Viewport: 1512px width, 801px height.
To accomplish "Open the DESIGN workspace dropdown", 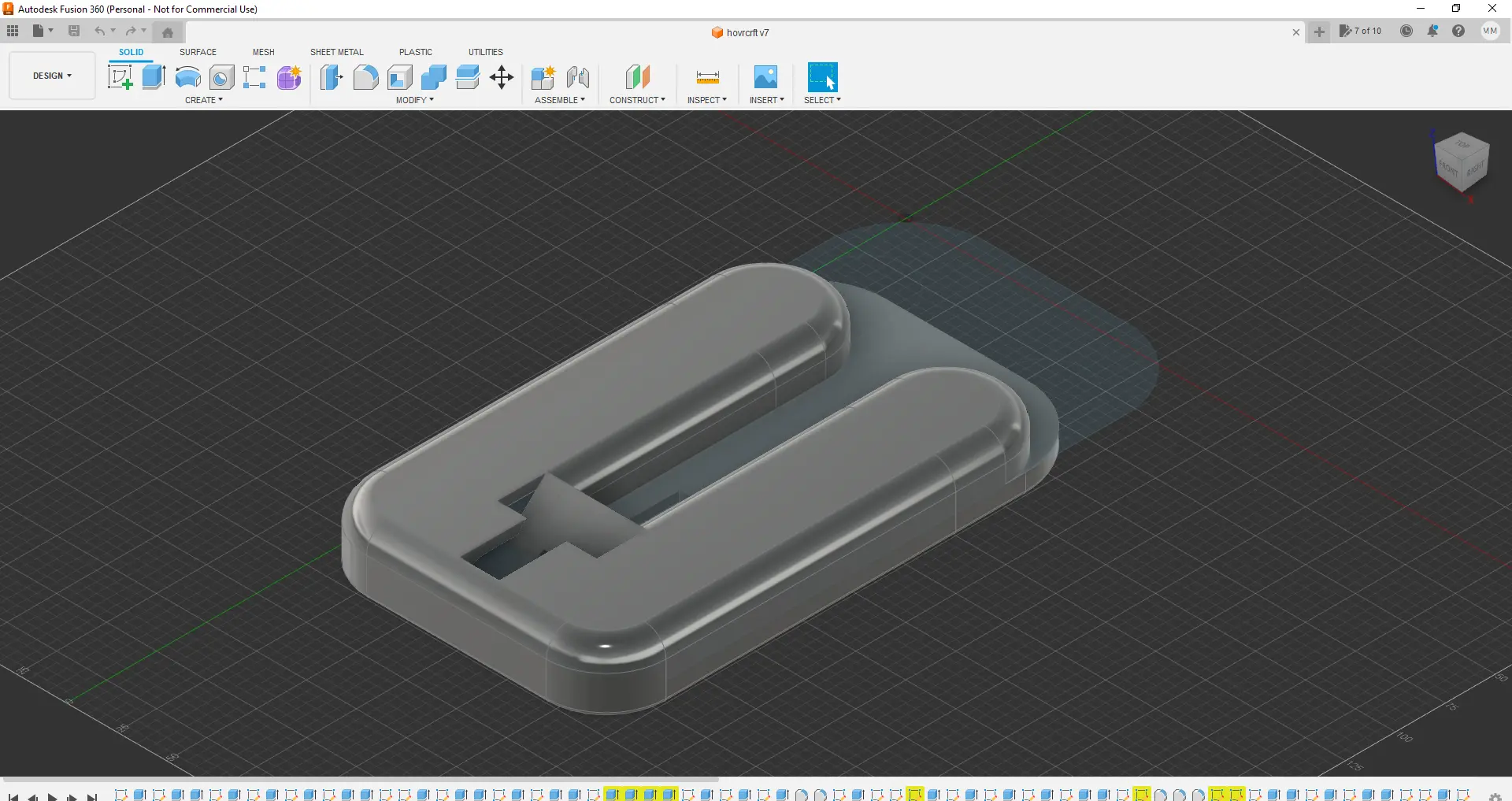I will (52, 76).
